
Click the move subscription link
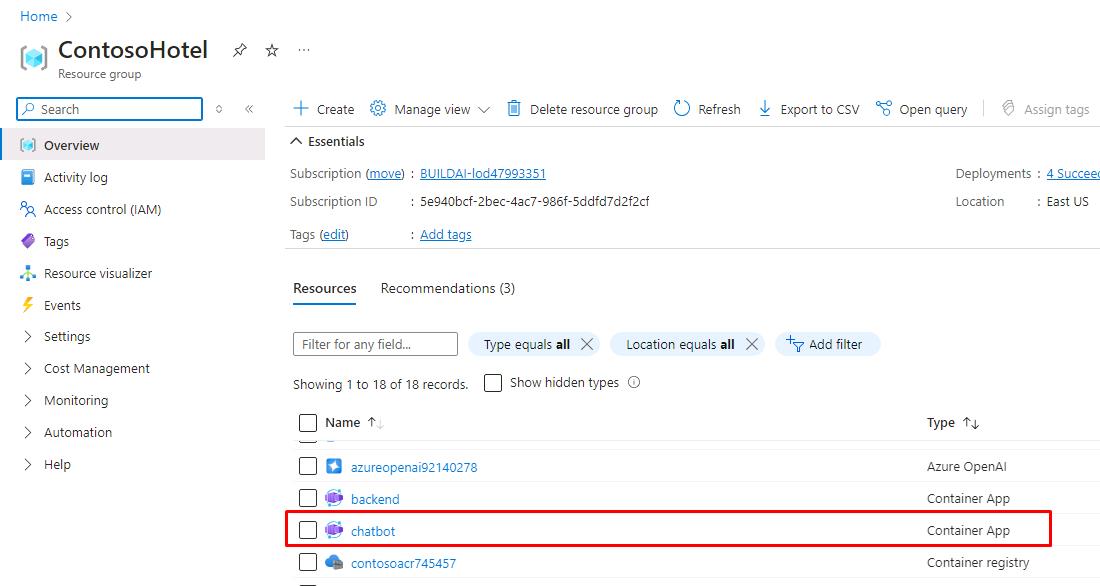click(386, 173)
